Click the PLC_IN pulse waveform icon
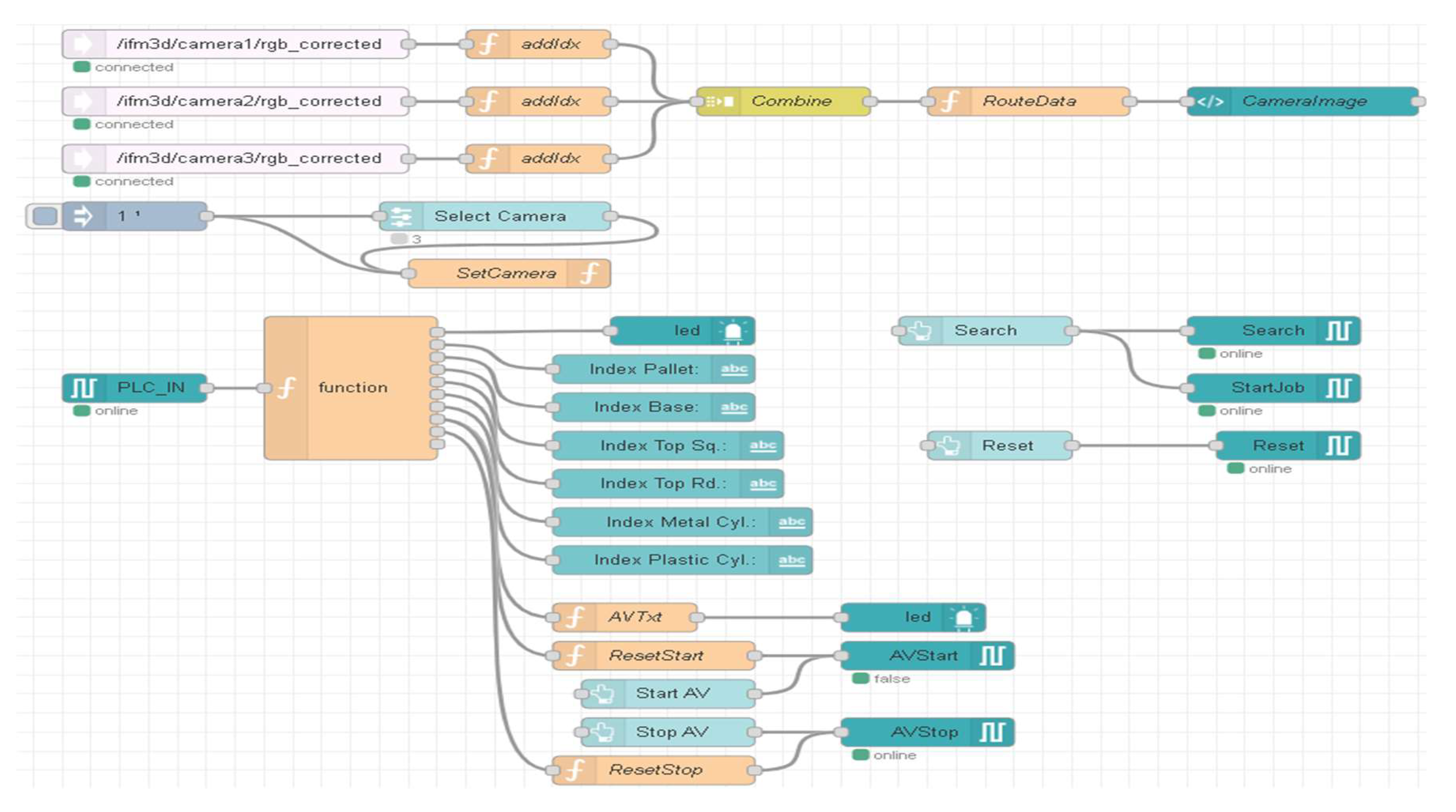Viewport: 1456px width, 812px height. 84,388
